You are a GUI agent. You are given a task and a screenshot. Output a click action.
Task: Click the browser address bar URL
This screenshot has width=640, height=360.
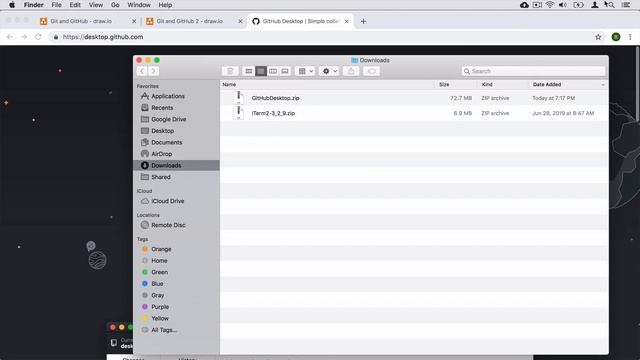(103, 37)
